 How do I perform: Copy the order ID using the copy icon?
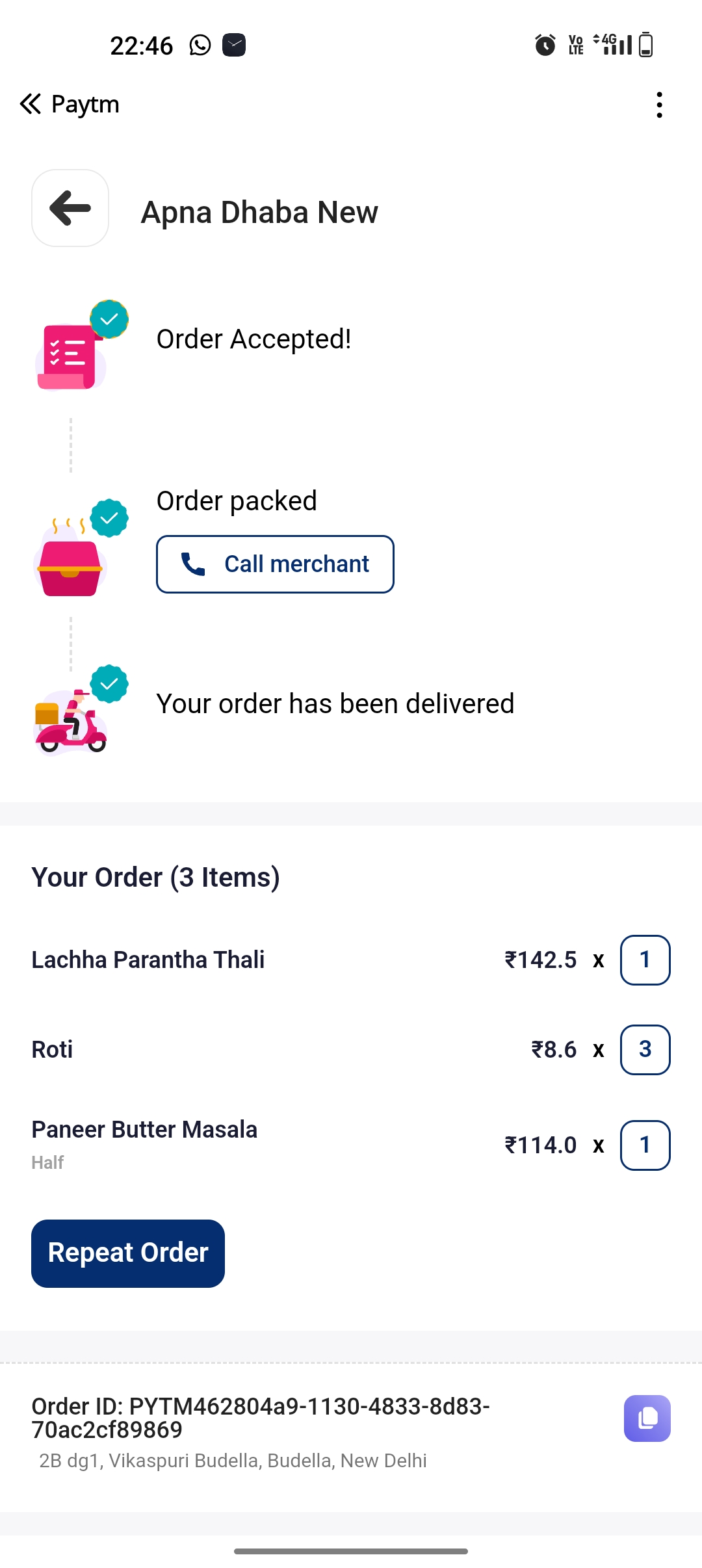click(x=647, y=1418)
